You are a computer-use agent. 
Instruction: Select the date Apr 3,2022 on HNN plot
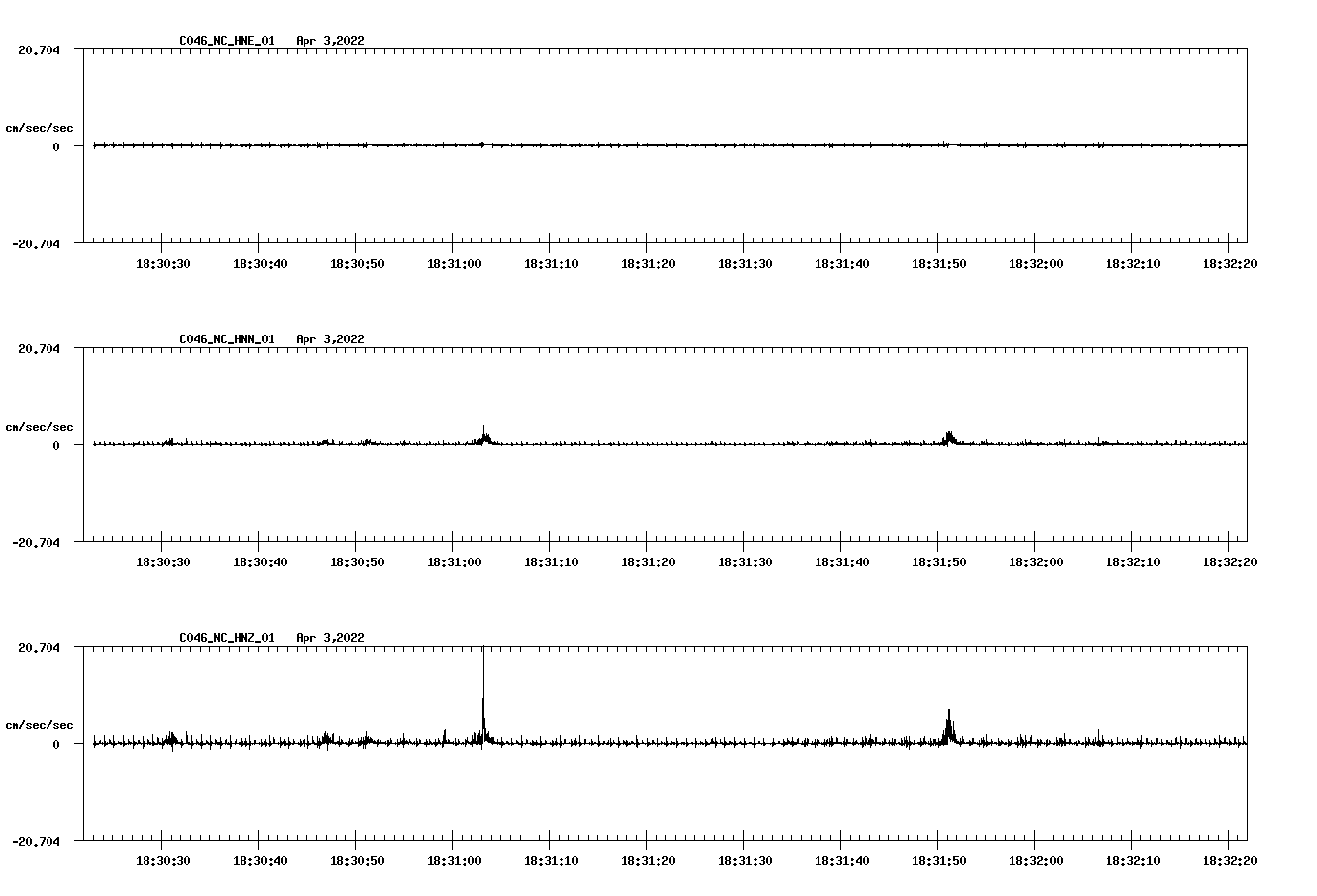coord(330,339)
